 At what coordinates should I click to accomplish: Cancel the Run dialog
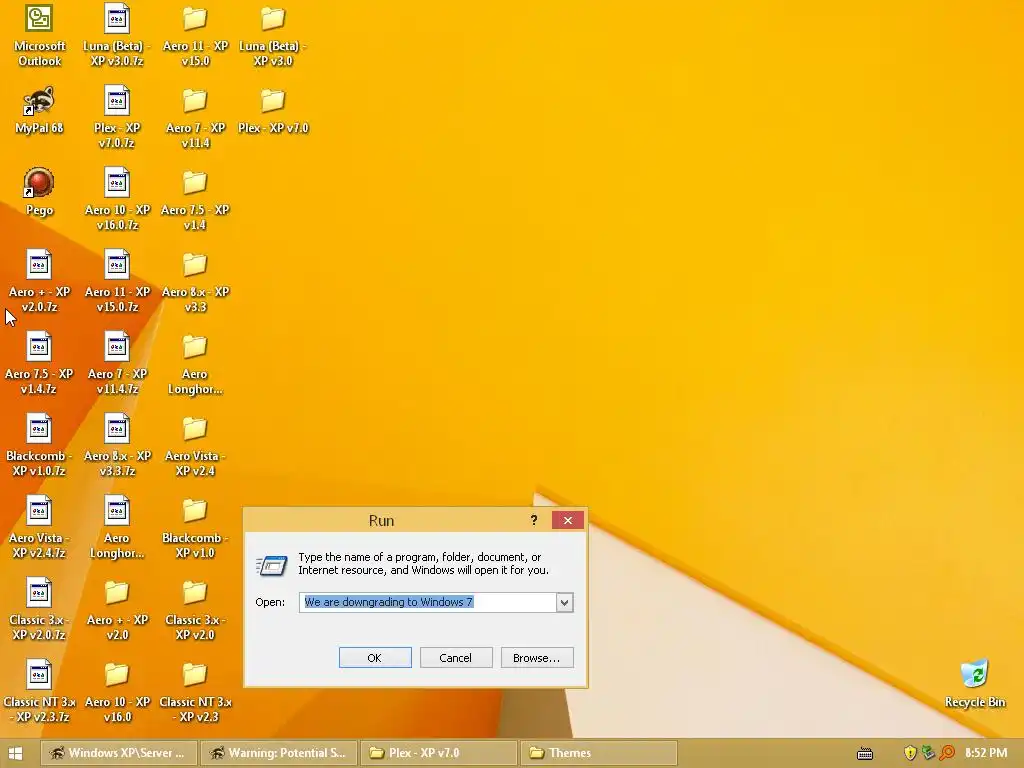456,658
